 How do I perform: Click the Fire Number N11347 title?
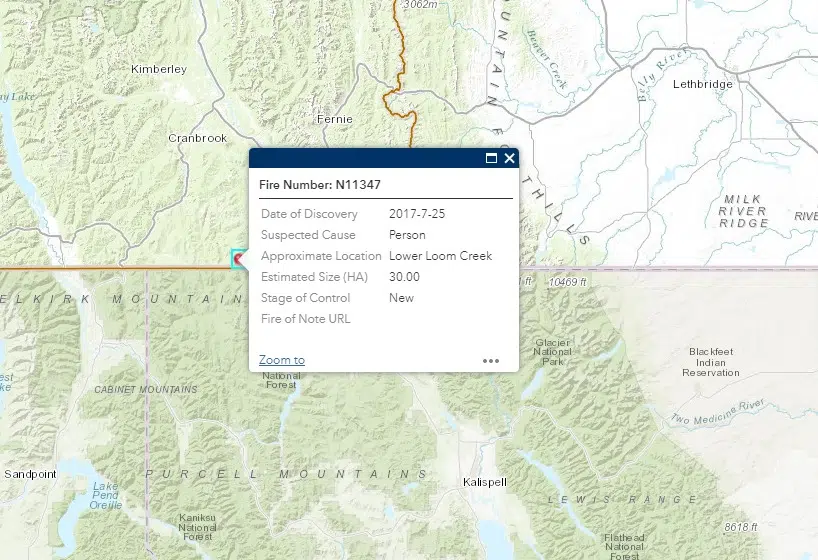coord(319,185)
